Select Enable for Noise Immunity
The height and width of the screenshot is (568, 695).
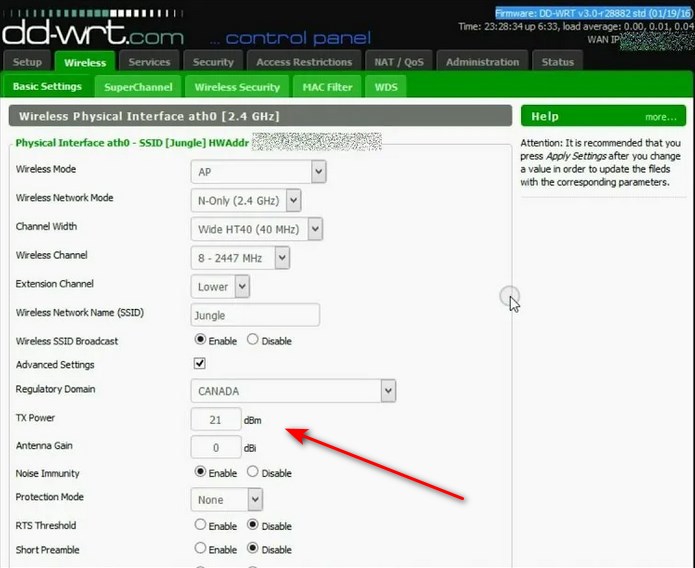click(x=200, y=471)
